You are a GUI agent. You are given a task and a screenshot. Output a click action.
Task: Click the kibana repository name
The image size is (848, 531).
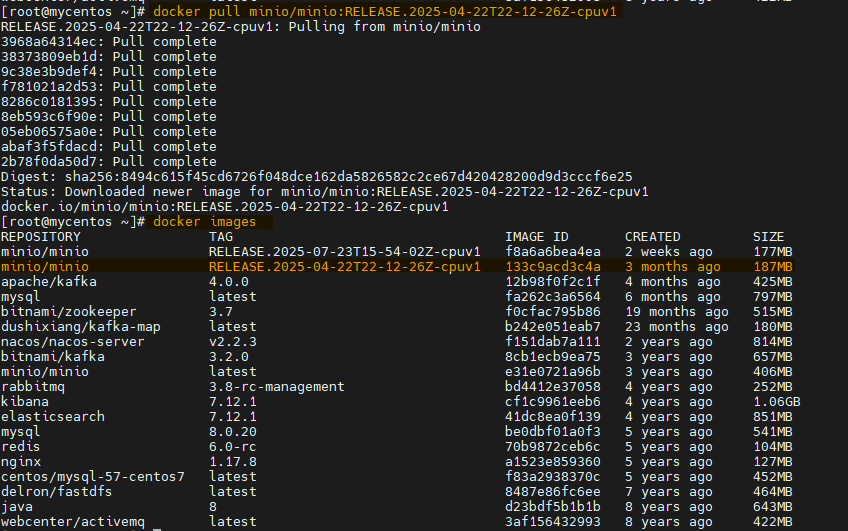pos(25,402)
